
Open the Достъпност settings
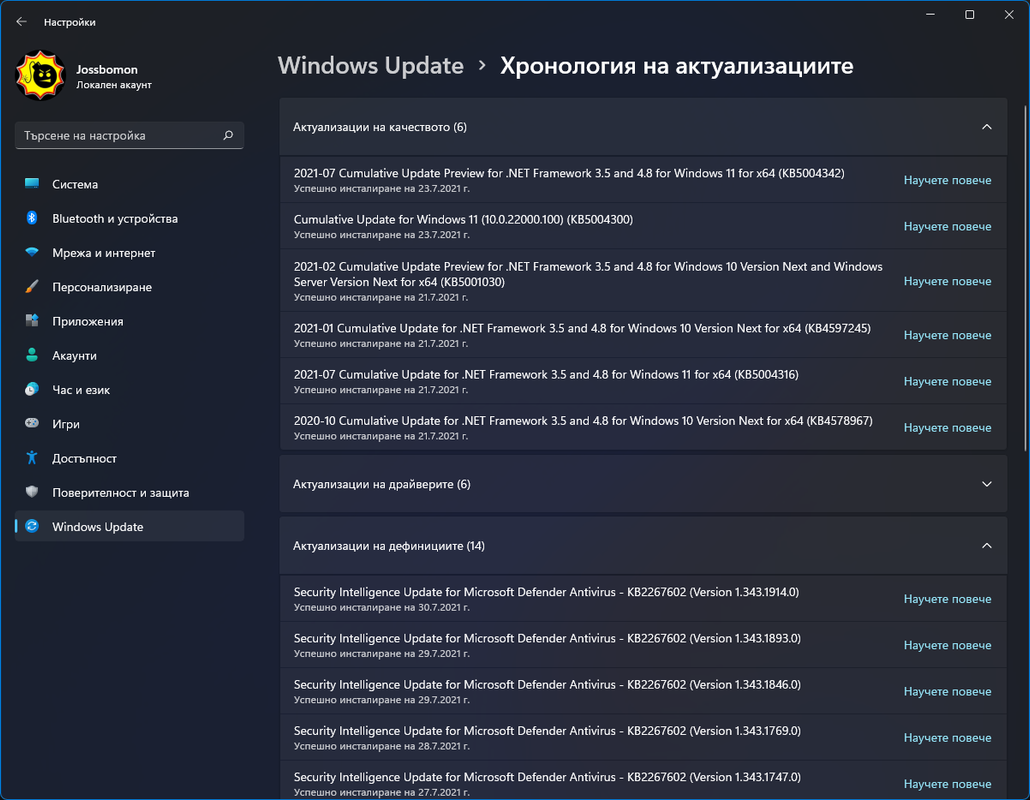(x=129, y=458)
